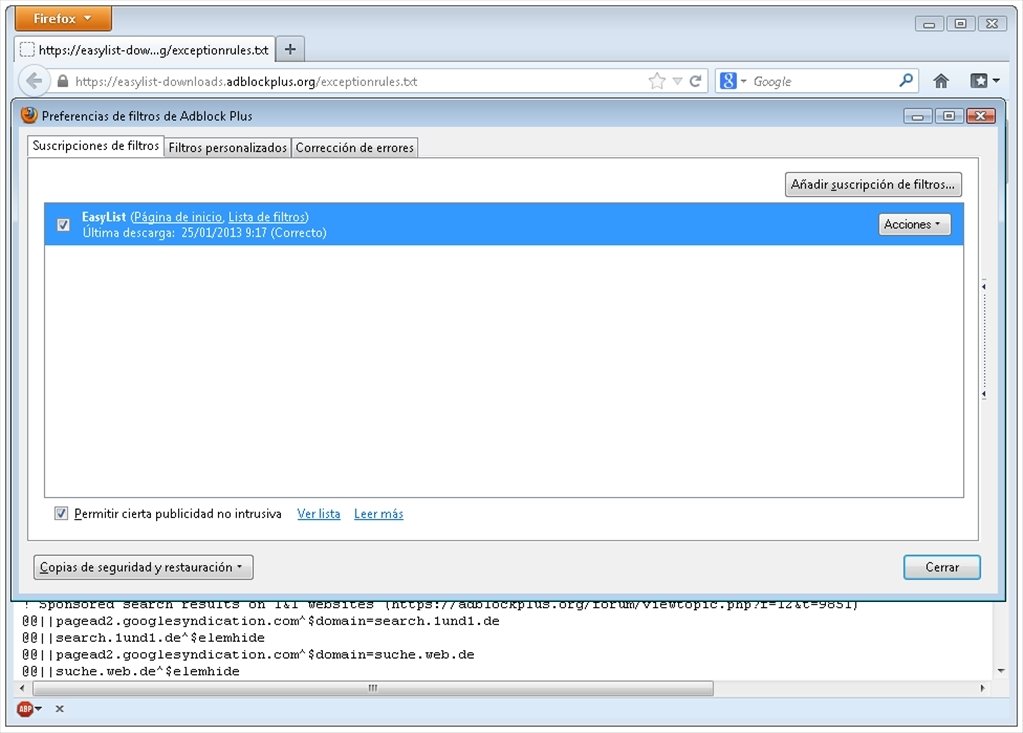The image size is (1023, 733).
Task: Select text line '@@||search.1und1.de^$elemhide'
Action: (x=144, y=638)
